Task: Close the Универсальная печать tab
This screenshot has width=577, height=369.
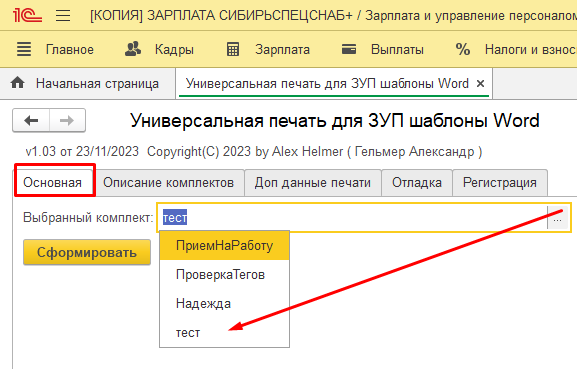Action: pyautogui.click(x=480, y=84)
